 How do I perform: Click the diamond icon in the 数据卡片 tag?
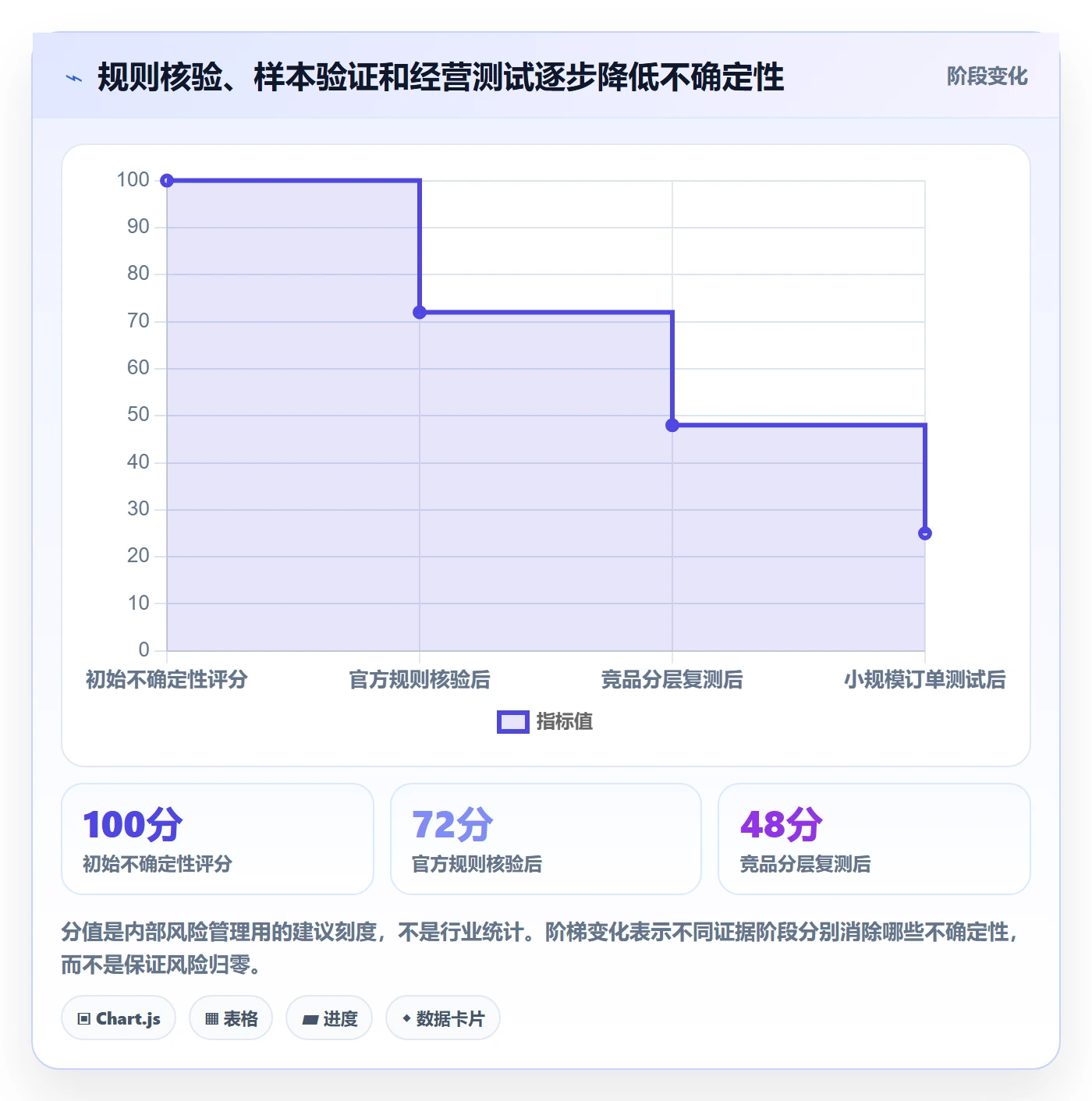point(406,1018)
